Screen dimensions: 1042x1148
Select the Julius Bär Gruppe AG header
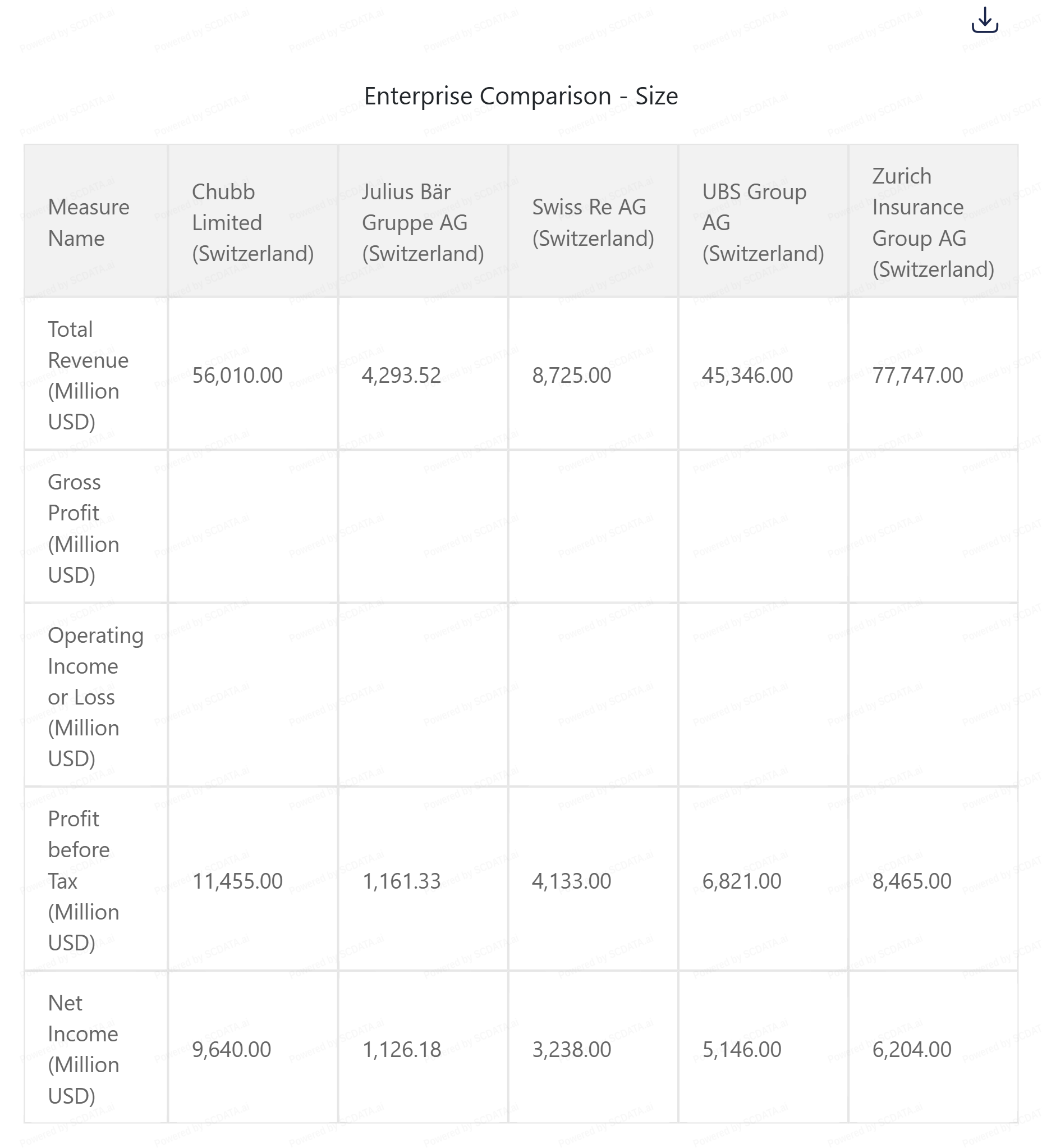point(423,223)
